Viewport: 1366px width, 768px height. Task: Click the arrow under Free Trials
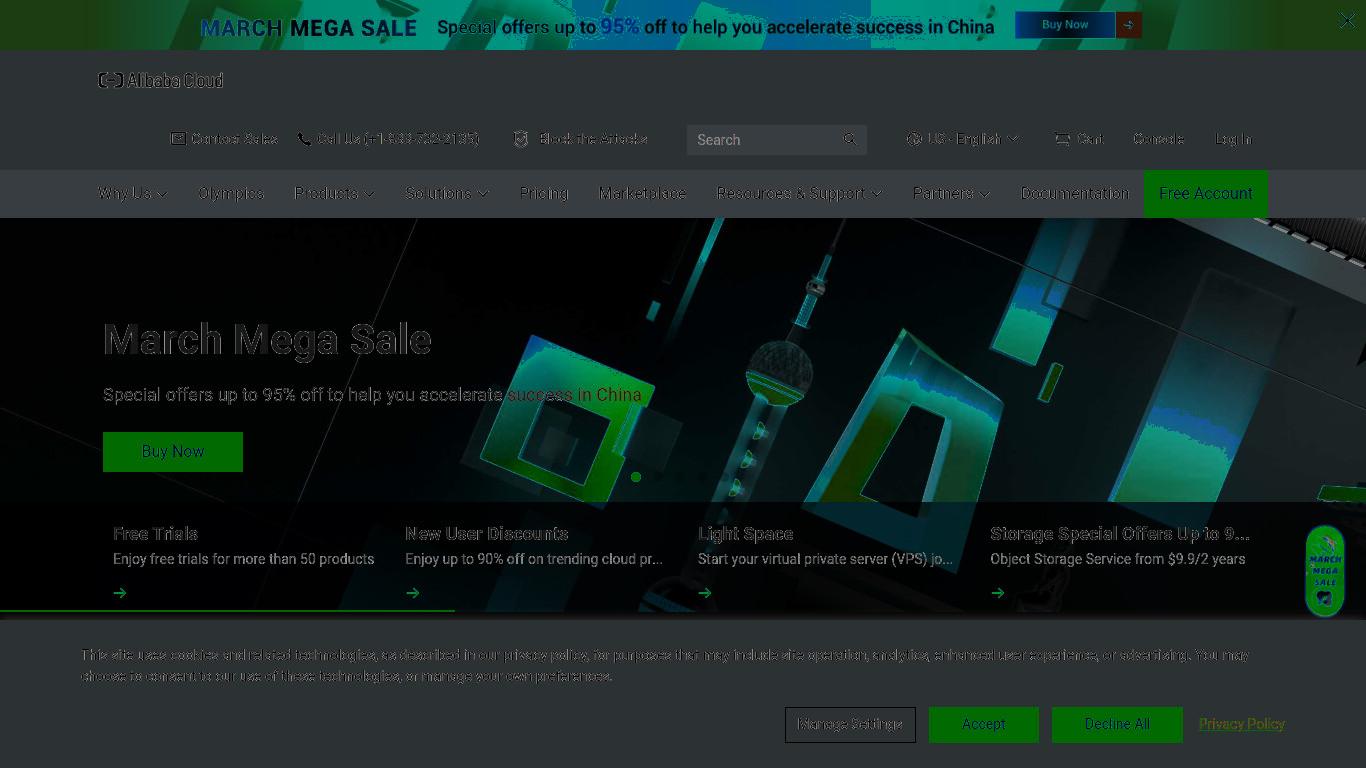tap(120, 593)
